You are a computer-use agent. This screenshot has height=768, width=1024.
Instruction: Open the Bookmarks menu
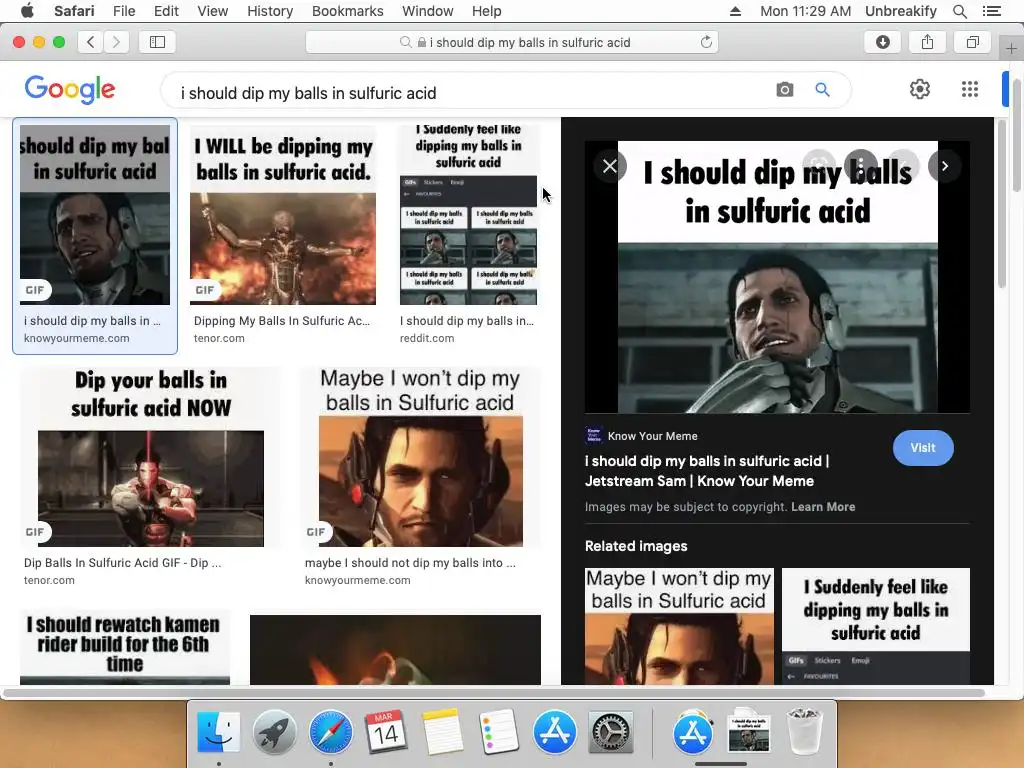[347, 11]
